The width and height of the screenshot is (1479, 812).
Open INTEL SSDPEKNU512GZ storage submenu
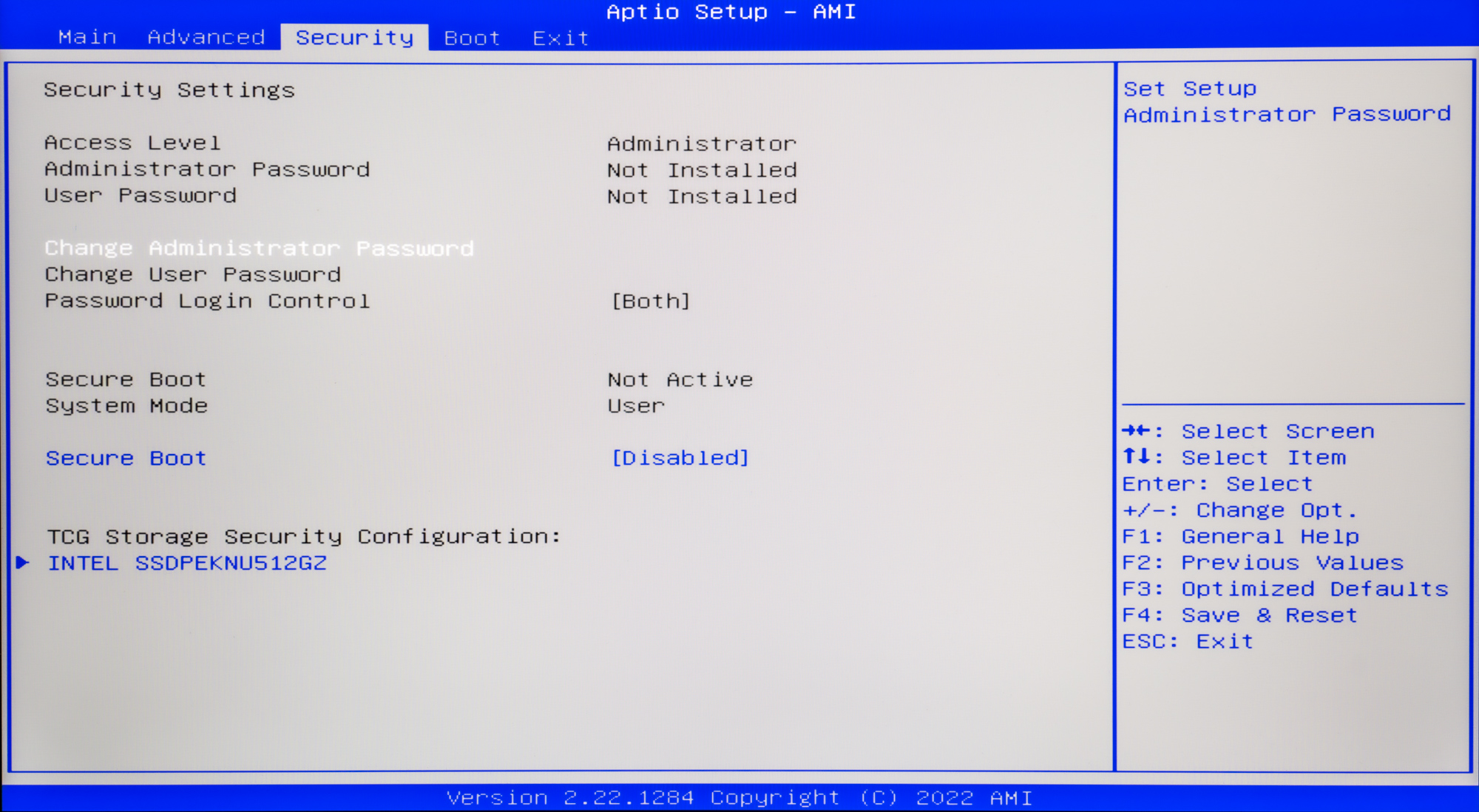187,564
